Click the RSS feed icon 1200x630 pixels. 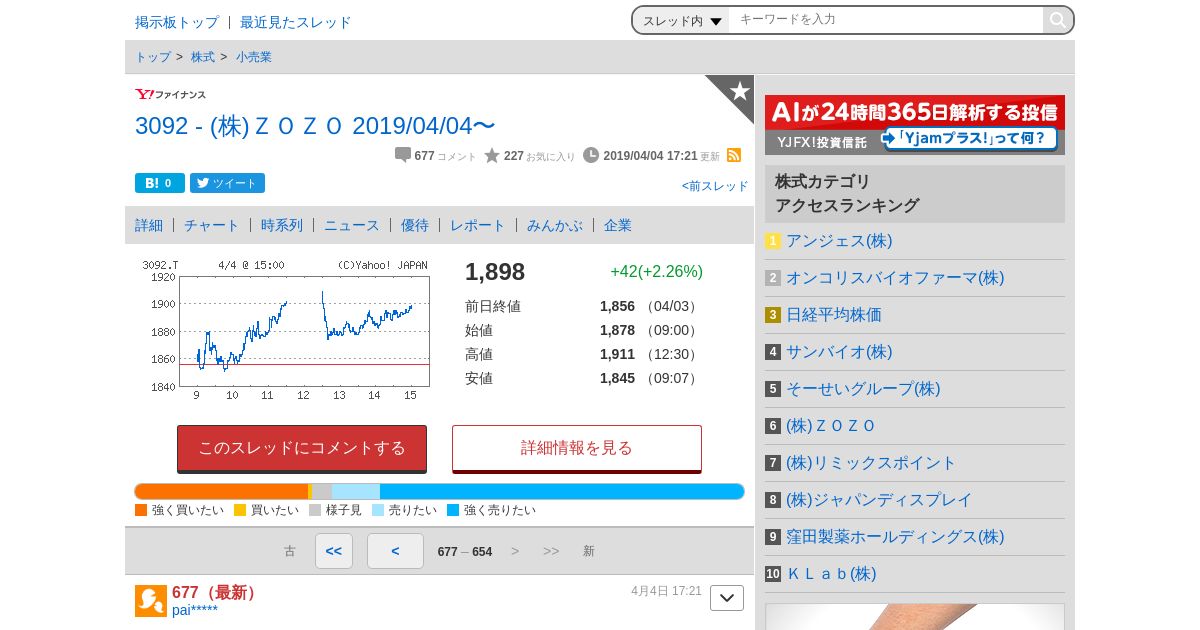point(734,155)
